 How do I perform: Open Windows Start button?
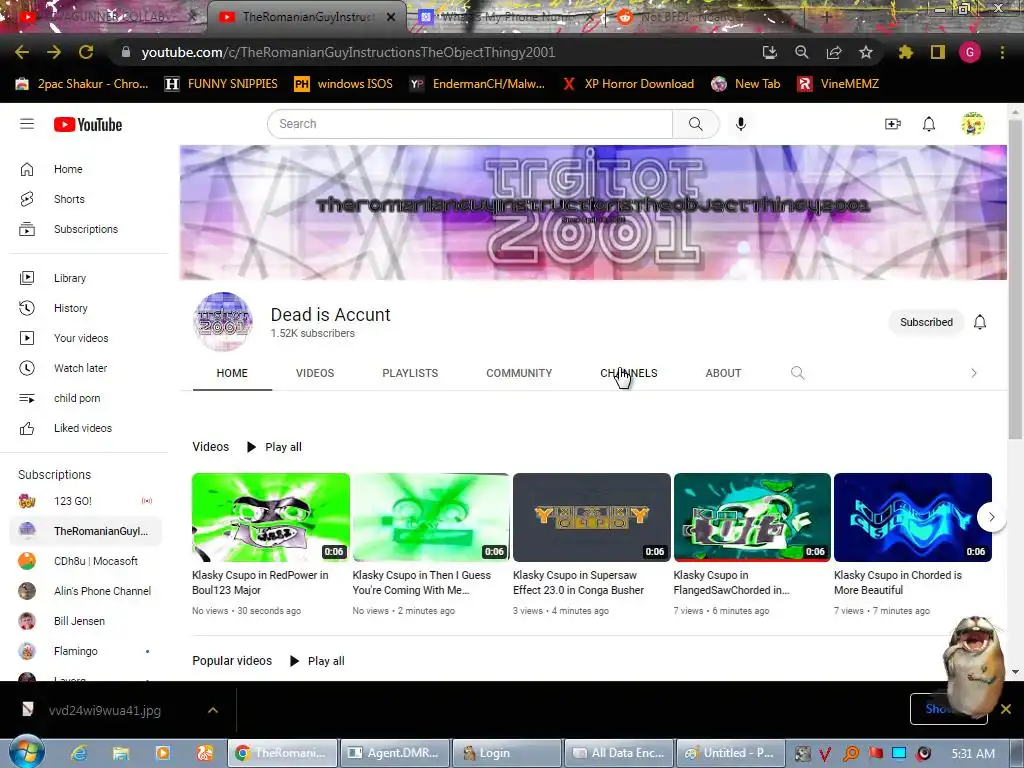coord(26,752)
